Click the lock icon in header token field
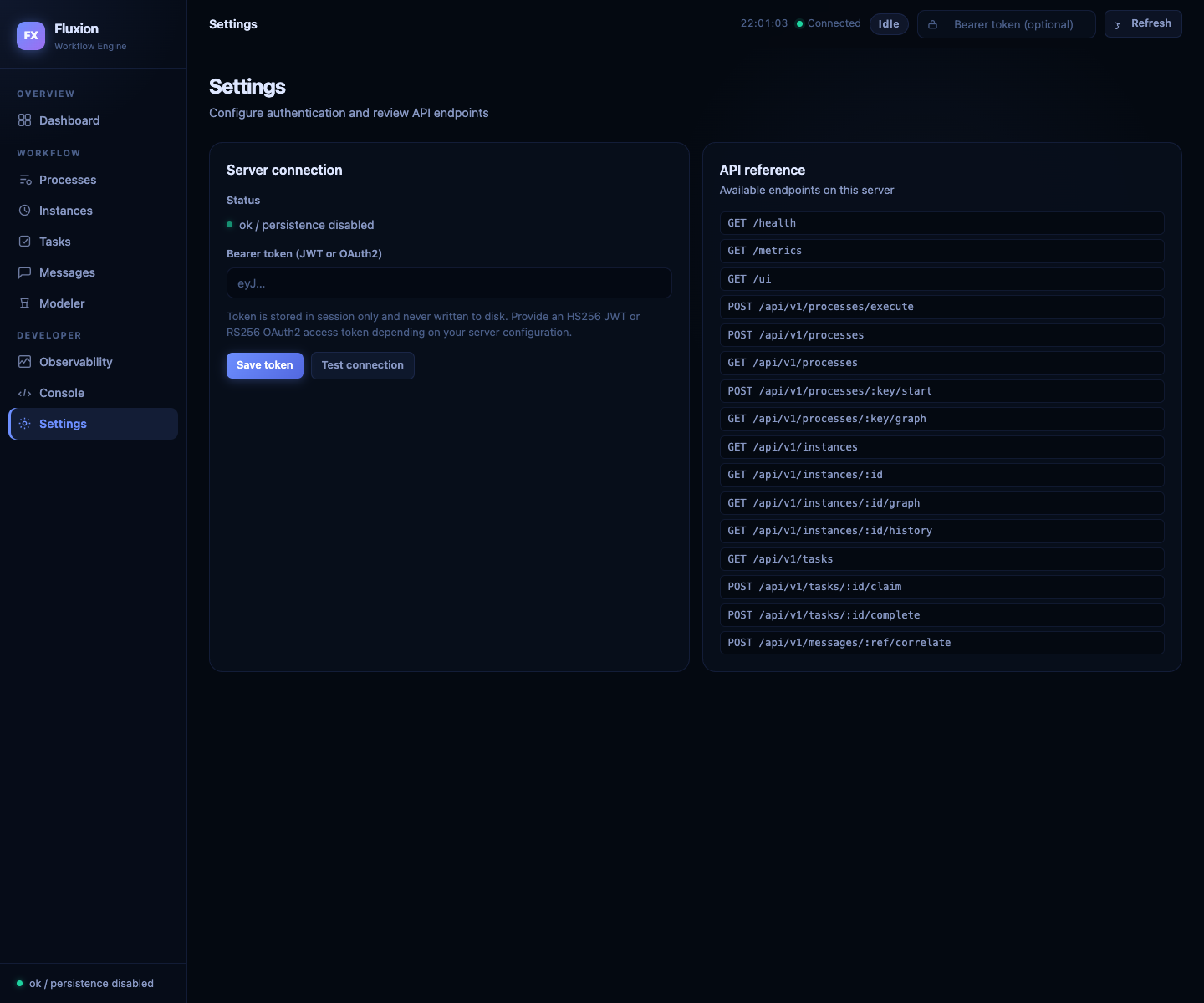Viewport: 1204px width, 1003px height. pyautogui.click(x=932, y=24)
